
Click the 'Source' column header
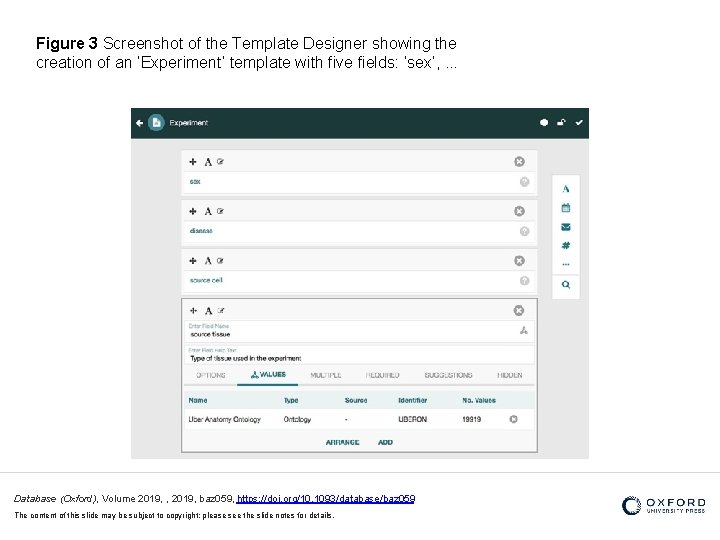click(x=356, y=400)
